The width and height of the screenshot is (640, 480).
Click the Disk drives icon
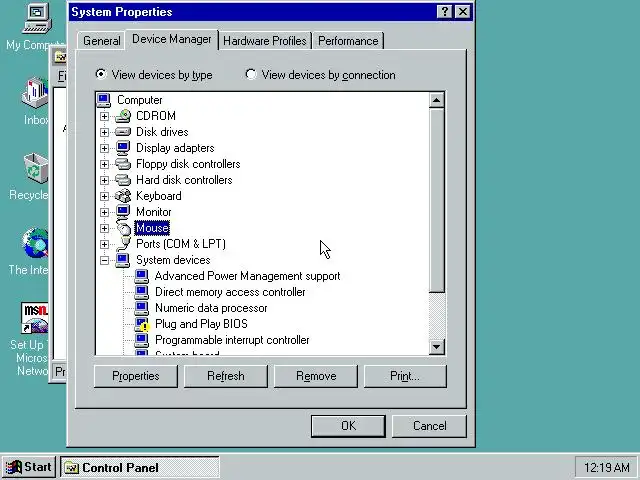123,132
